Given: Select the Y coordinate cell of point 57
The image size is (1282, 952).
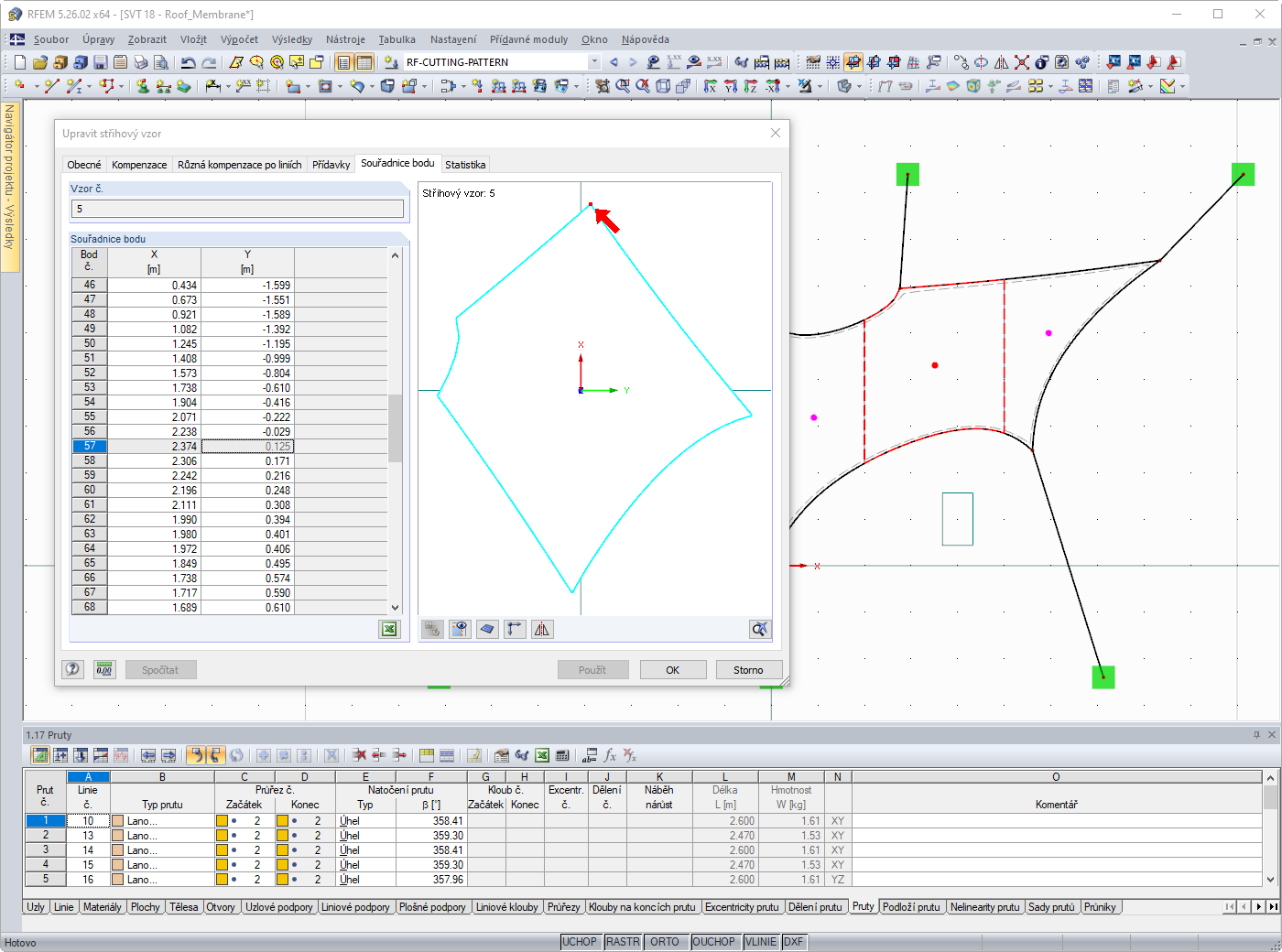Looking at the screenshot, I should [x=248, y=446].
